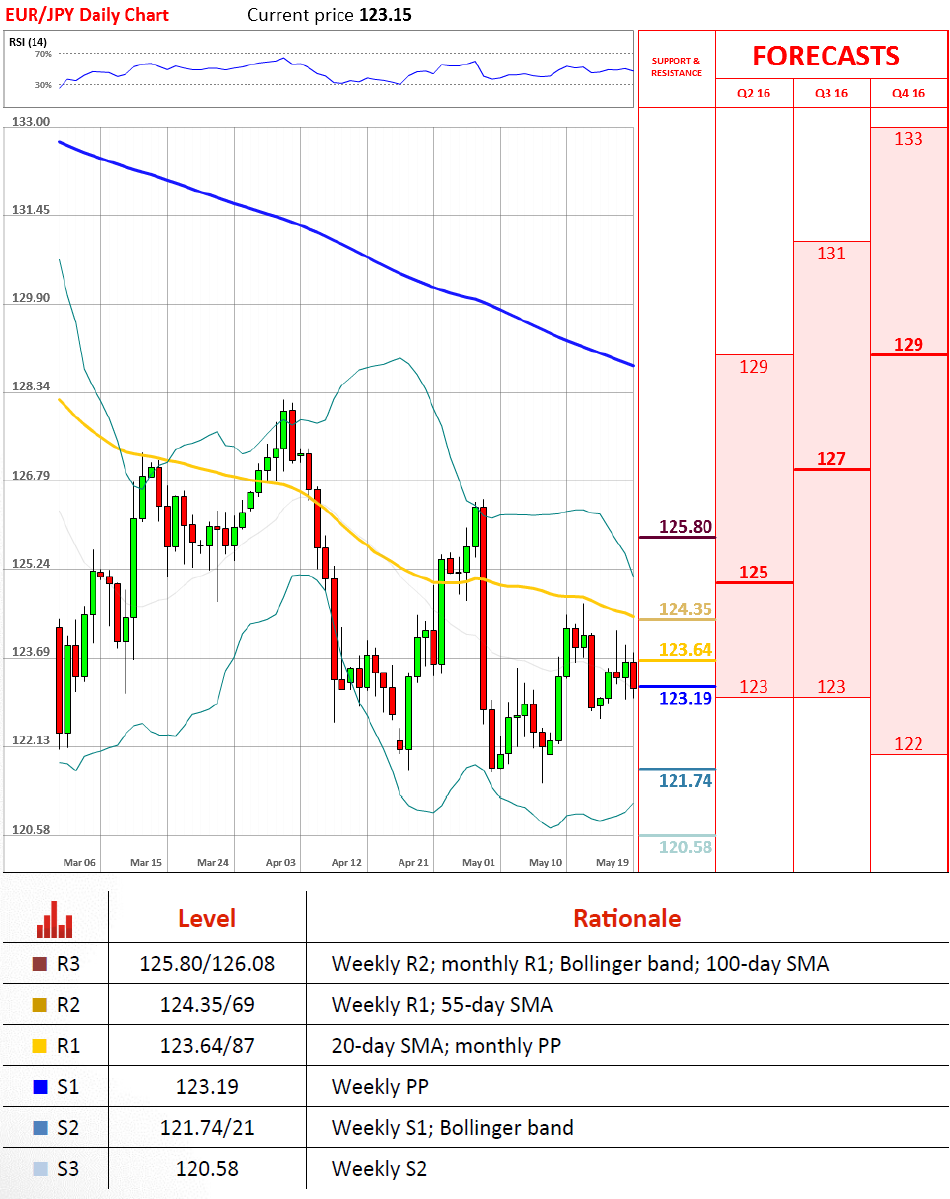950x1199 pixels.
Task: Click the 124.35 resistance level marker
Action: click(685, 609)
